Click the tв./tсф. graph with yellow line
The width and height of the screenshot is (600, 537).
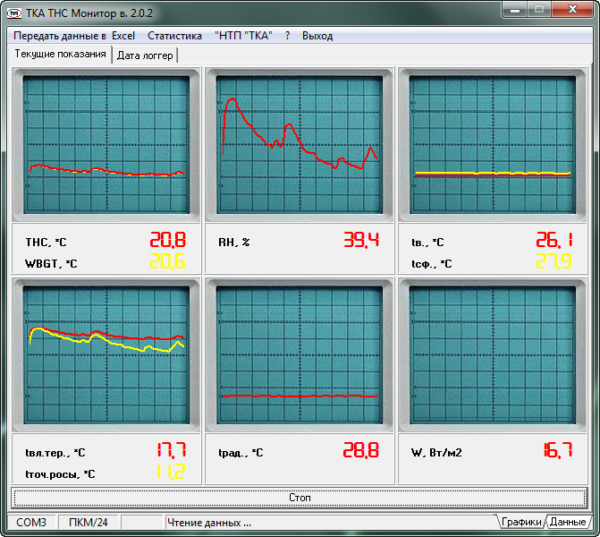click(492, 146)
